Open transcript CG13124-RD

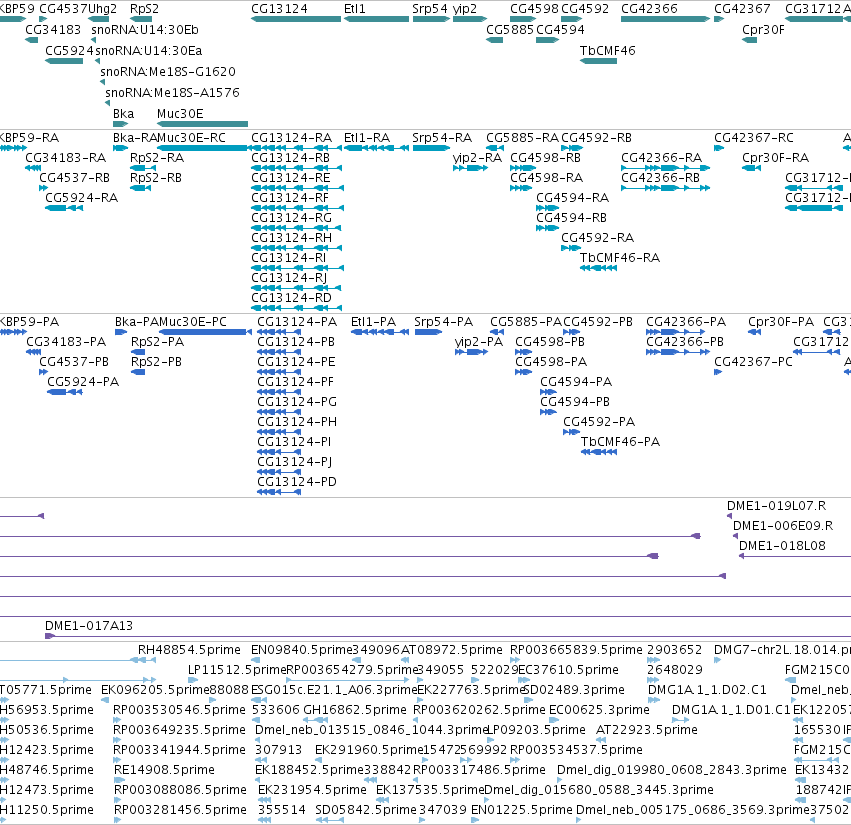point(297,308)
